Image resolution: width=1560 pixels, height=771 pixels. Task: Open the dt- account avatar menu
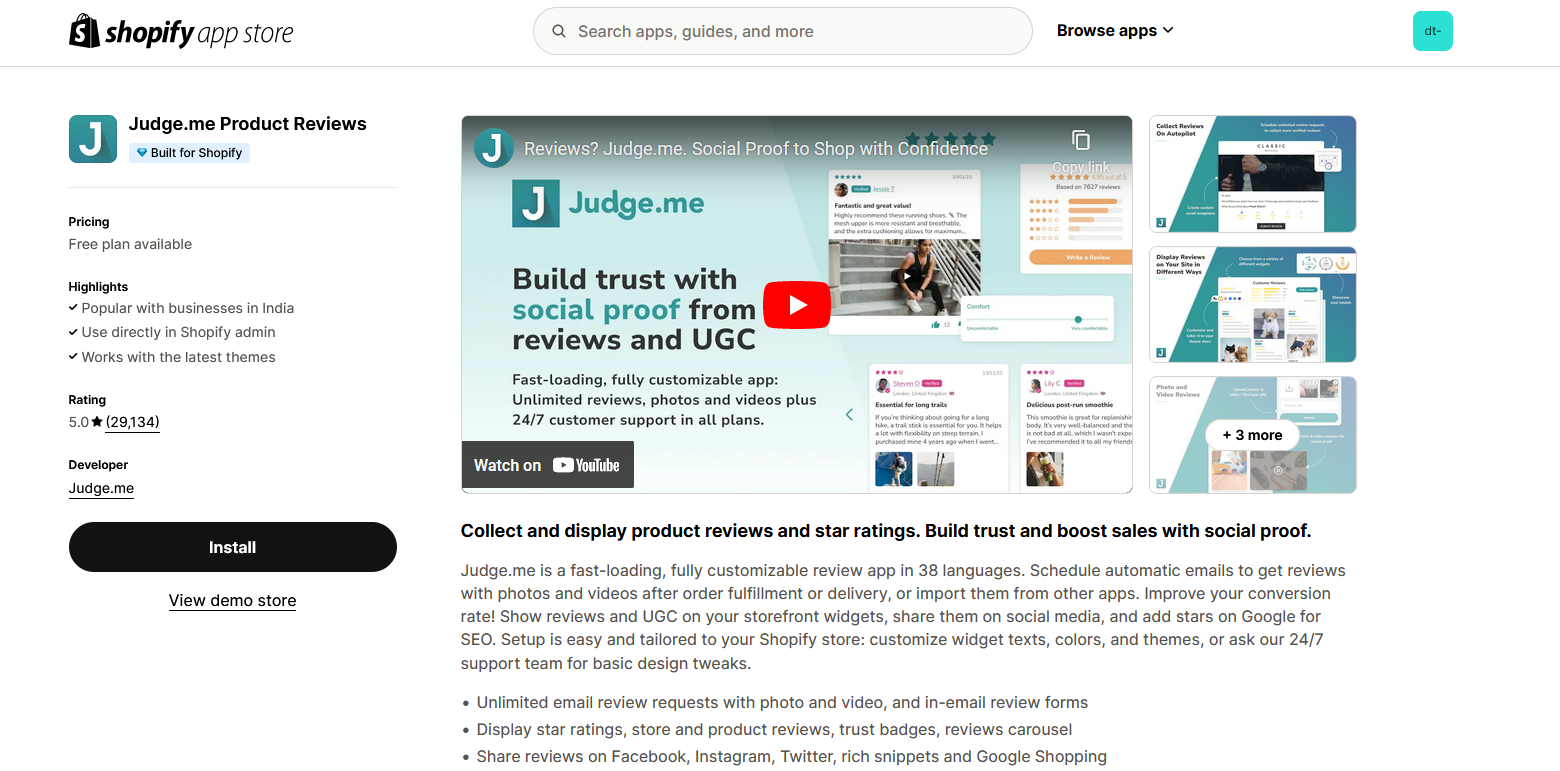[x=1432, y=31]
